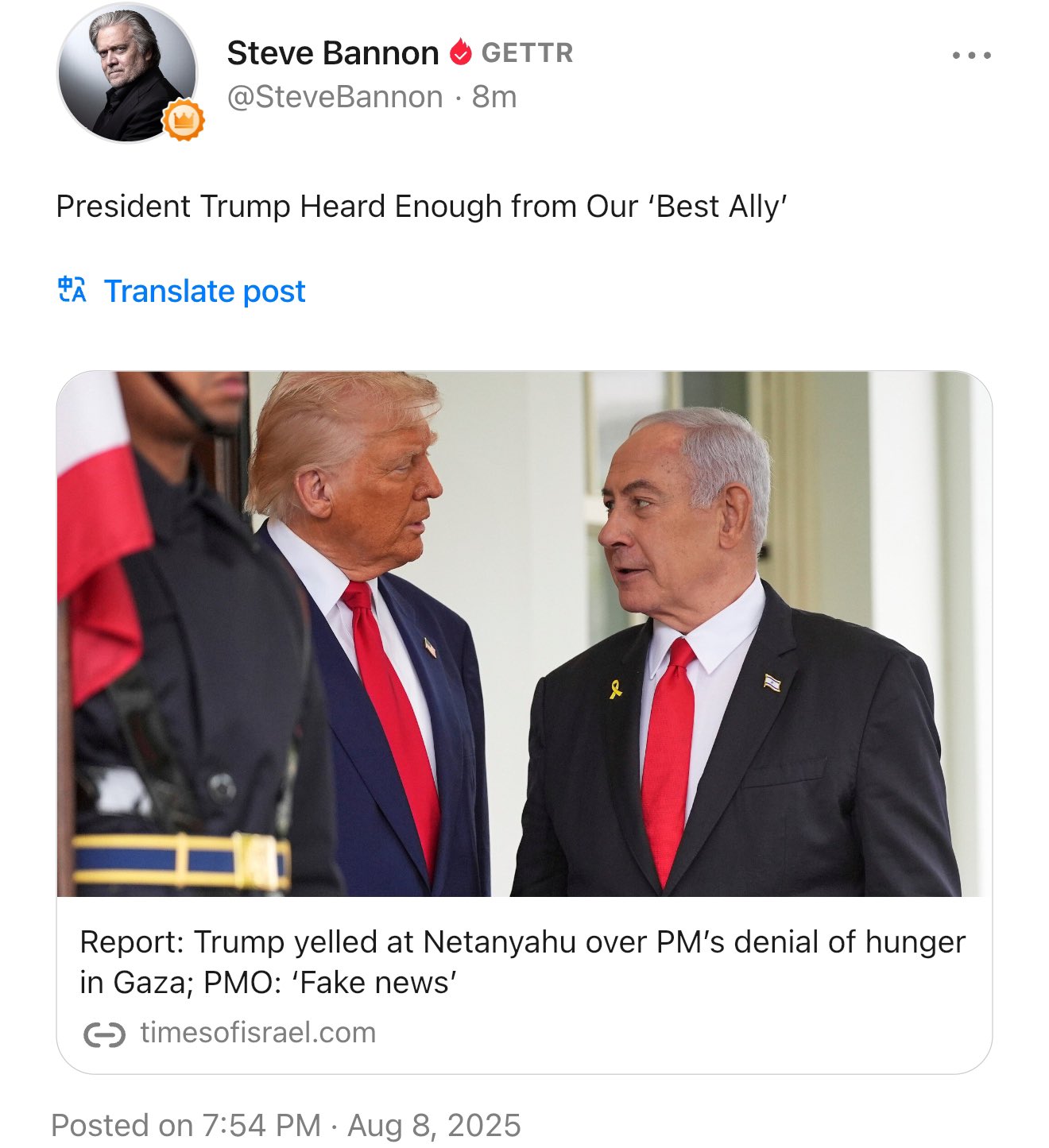Click the post text about 'Best Ally'

pyautogui.click(x=421, y=207)
